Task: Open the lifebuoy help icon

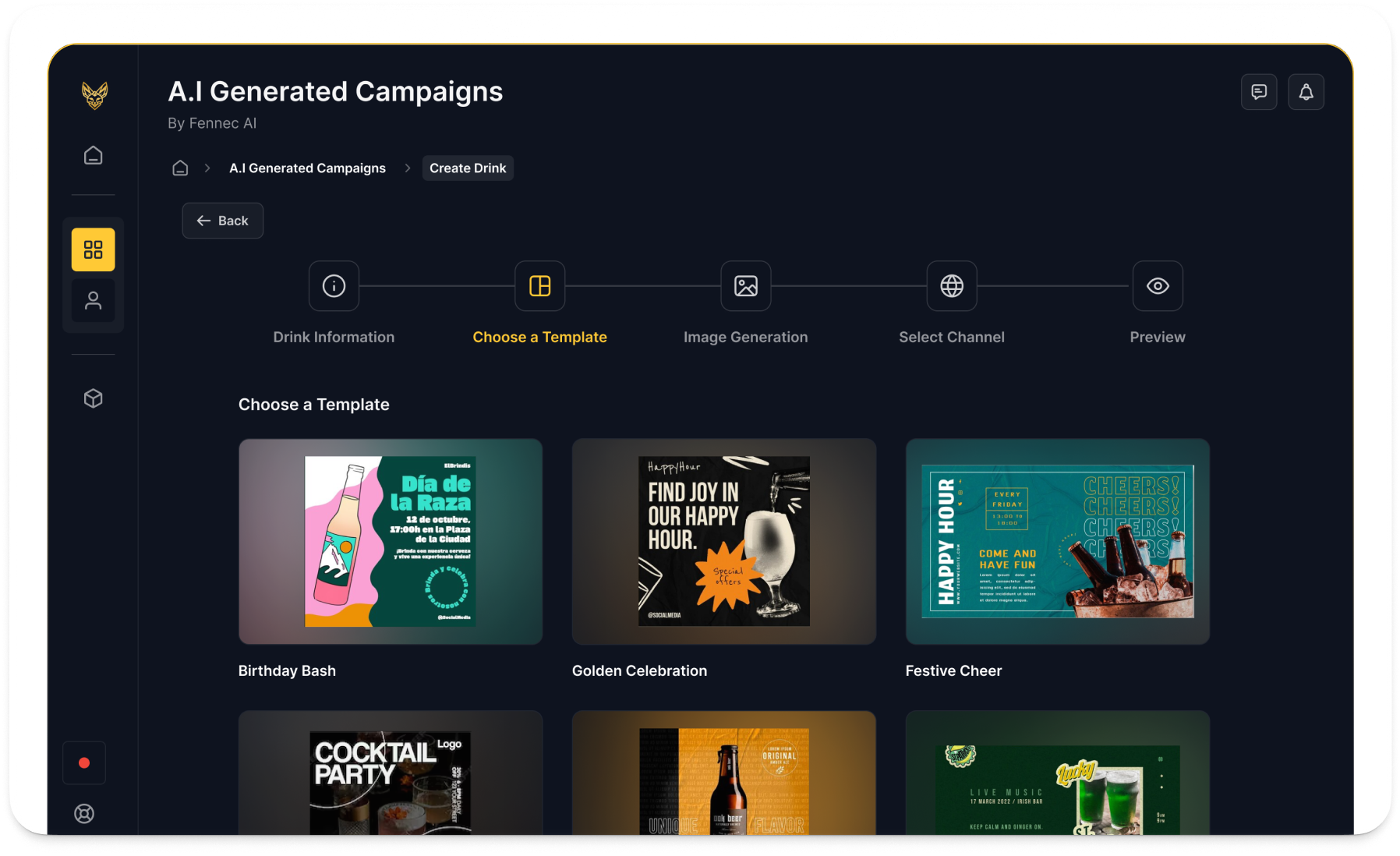Action: (84, 814)
